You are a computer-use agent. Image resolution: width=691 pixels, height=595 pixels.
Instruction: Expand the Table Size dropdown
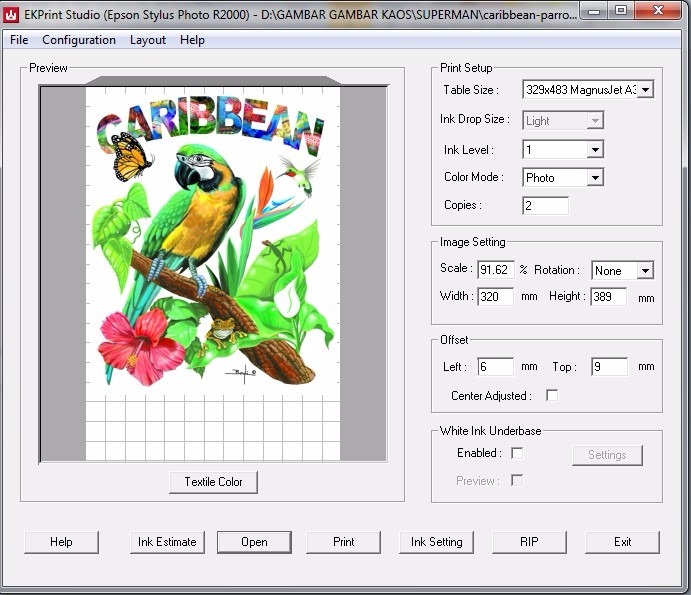point(645,90)
